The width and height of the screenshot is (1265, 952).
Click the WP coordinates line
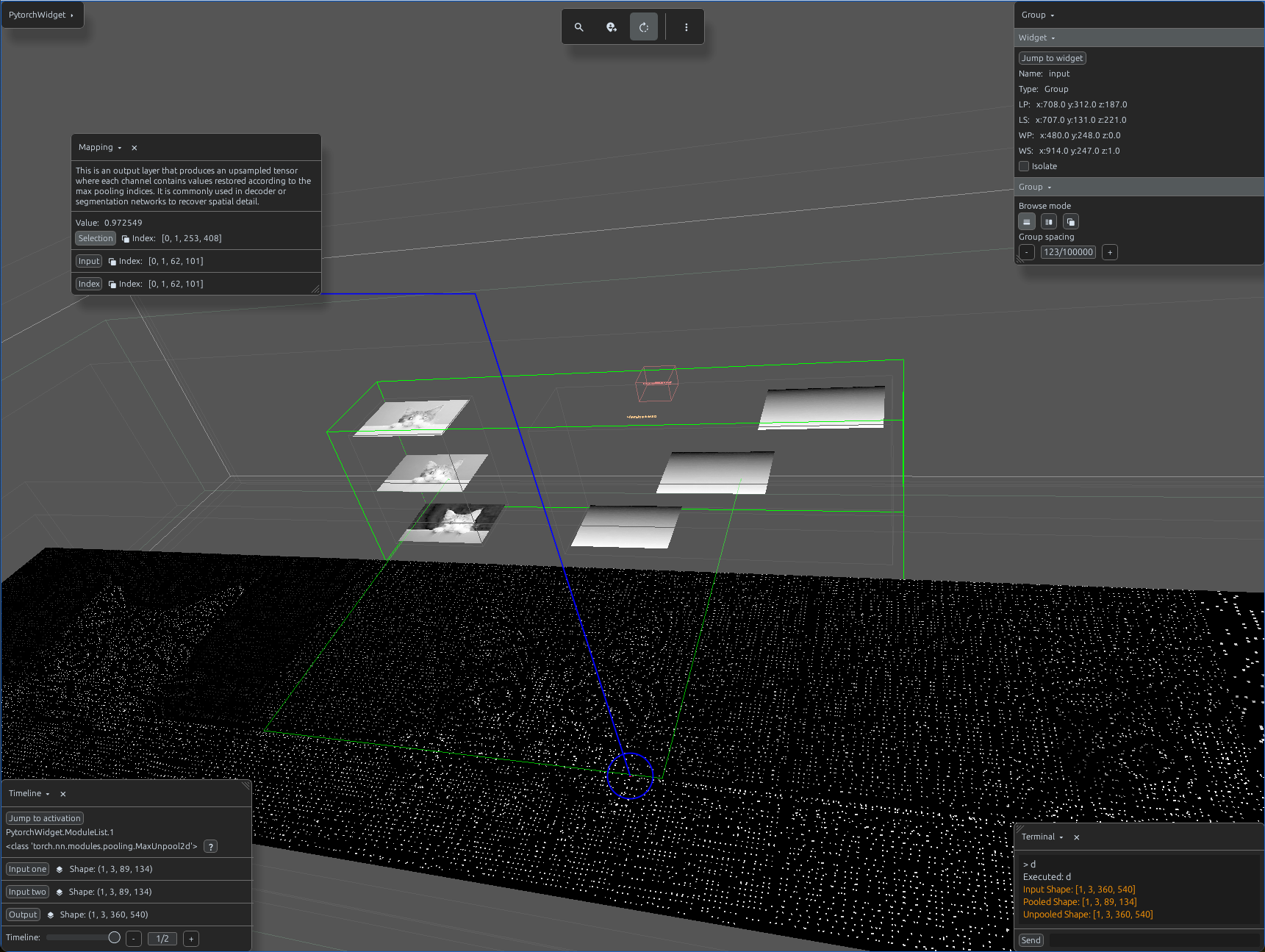pos(1069,136)
